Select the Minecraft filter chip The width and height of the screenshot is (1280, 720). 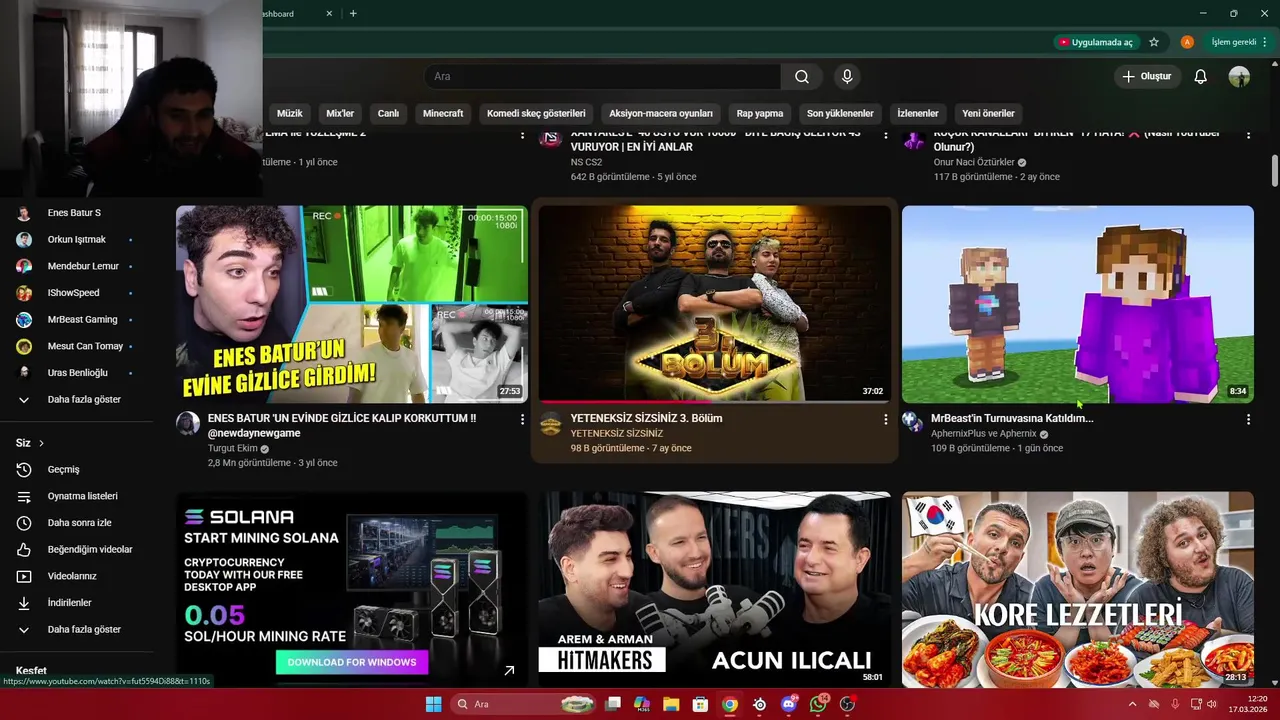coord(443,113)
